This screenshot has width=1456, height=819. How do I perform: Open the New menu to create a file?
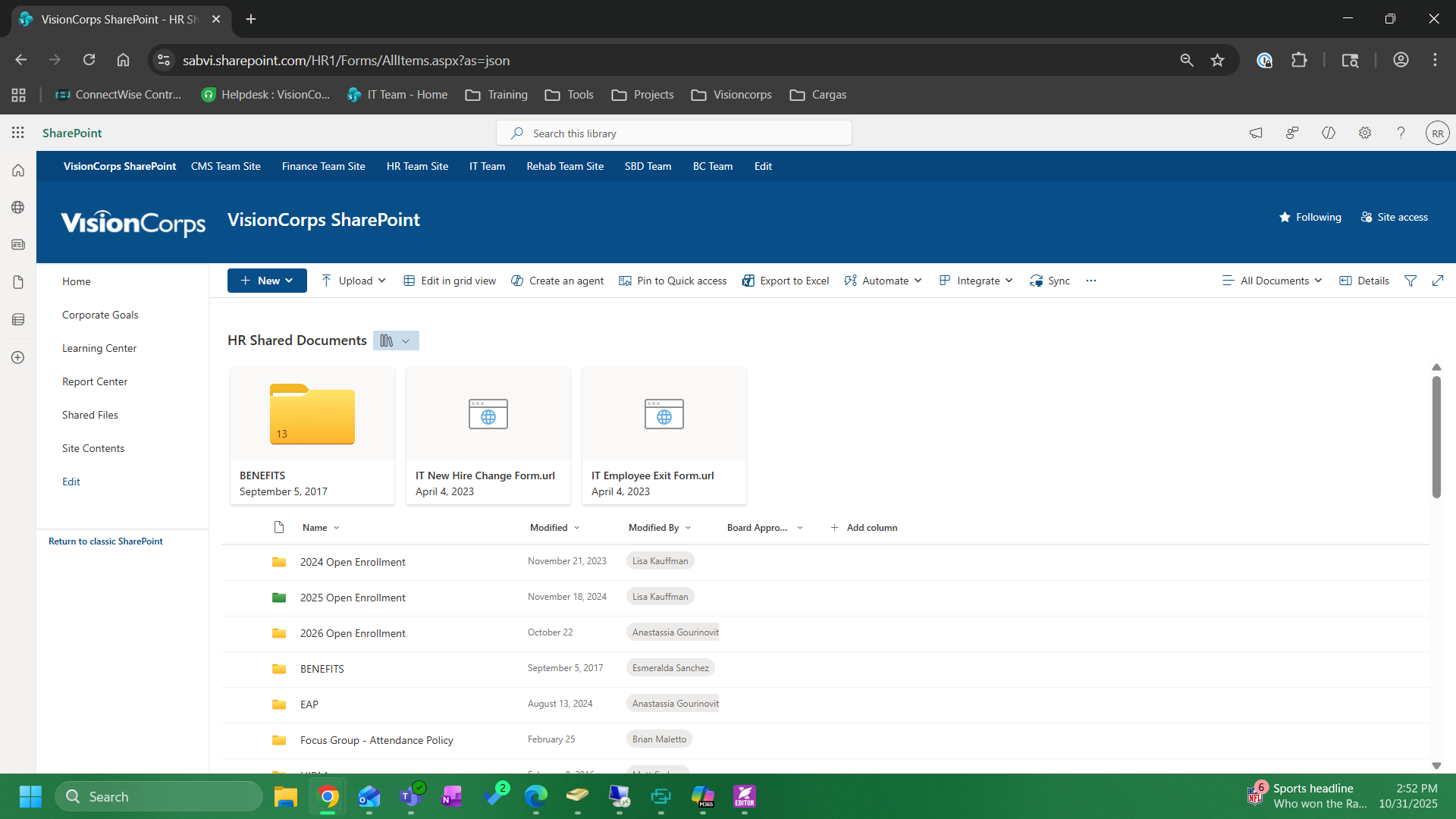pos(266,281)
